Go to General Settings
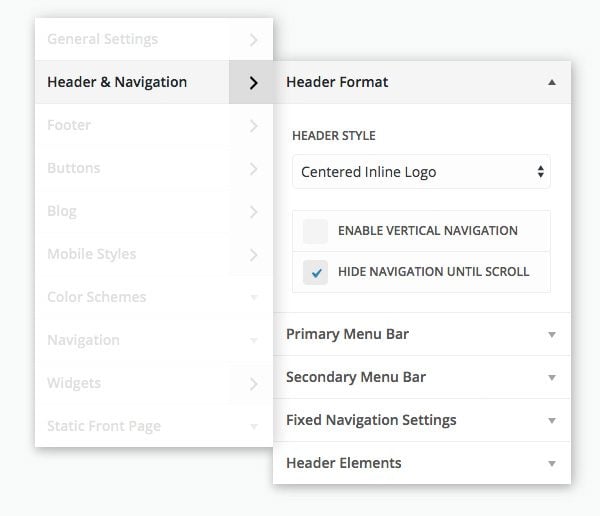Image resolution: width=600 pixels, height=516 pixels. pos(102,40)
